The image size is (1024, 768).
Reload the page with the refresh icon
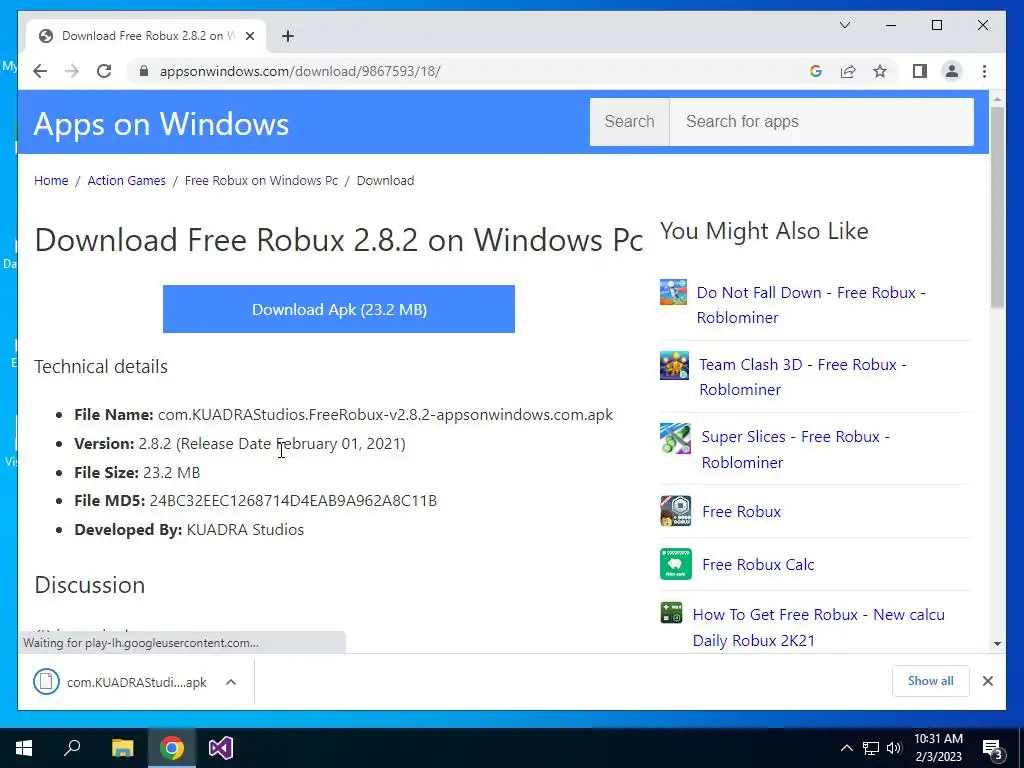[x=104, y=71]
